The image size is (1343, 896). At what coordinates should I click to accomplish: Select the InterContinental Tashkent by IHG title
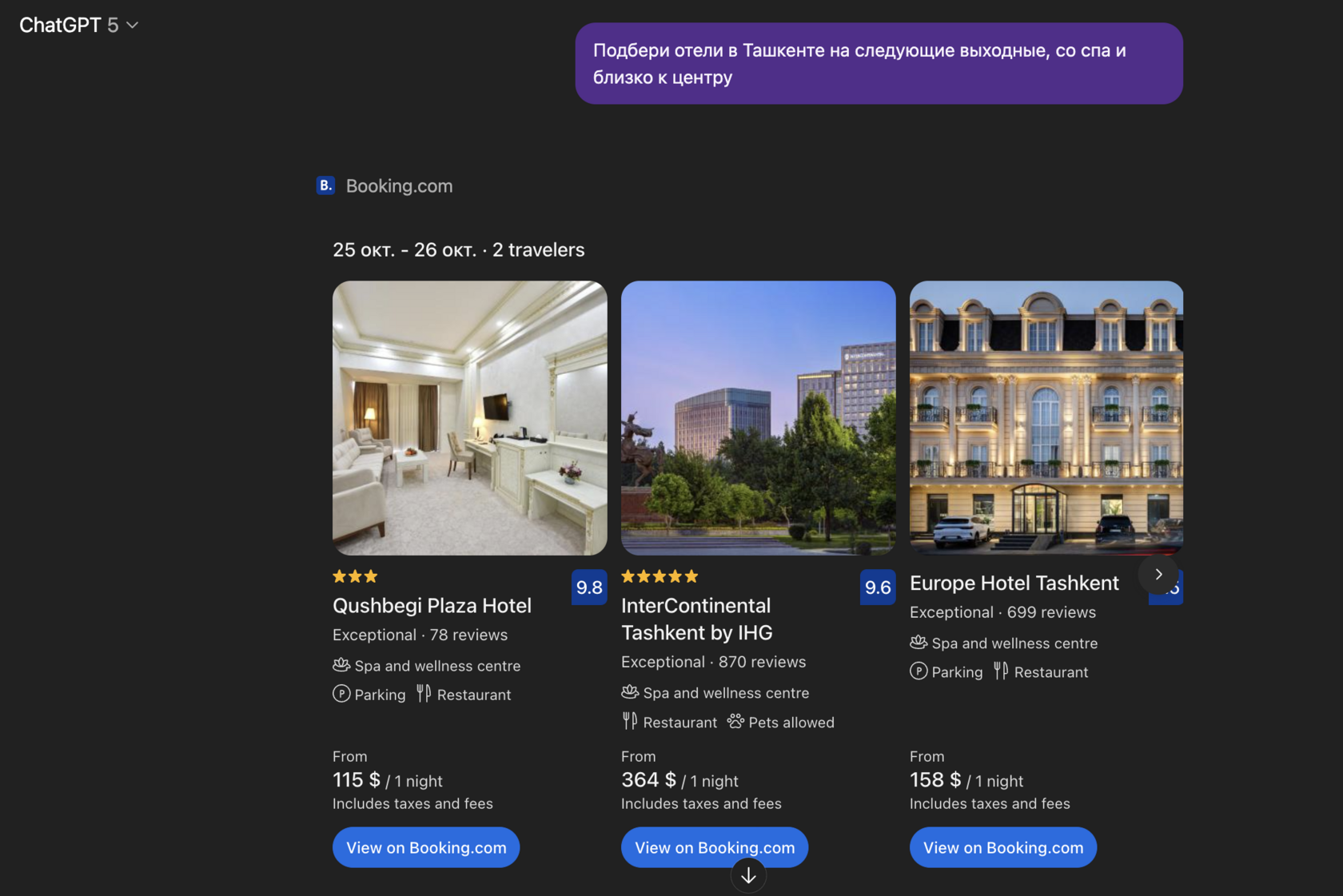pos(697,619)
